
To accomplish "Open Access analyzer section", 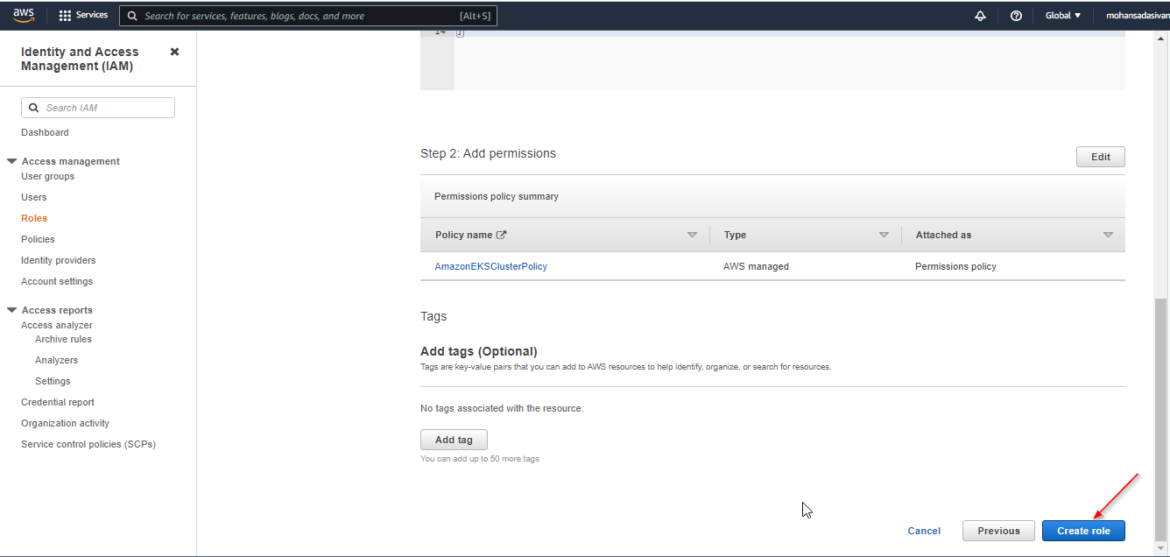I will click(x=57, y=325).
